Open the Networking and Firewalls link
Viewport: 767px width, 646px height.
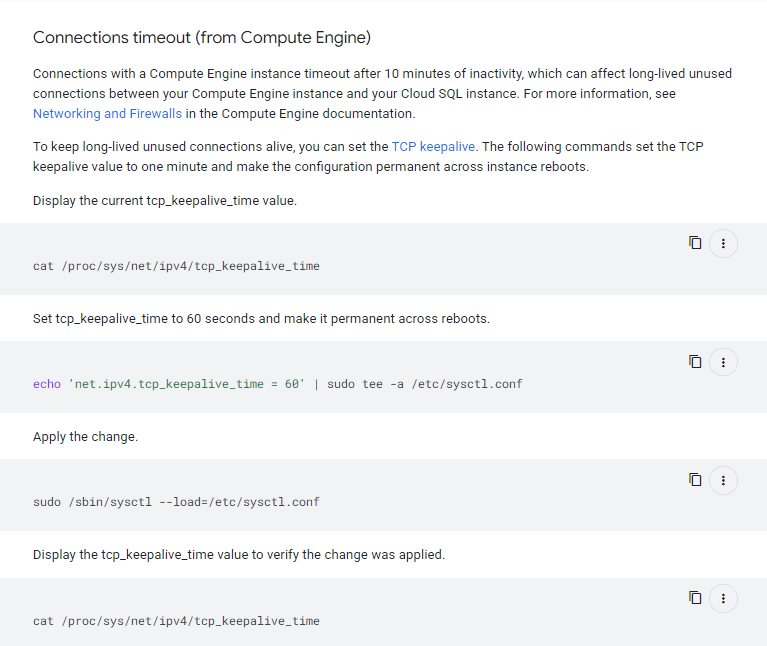click(107, 114)
